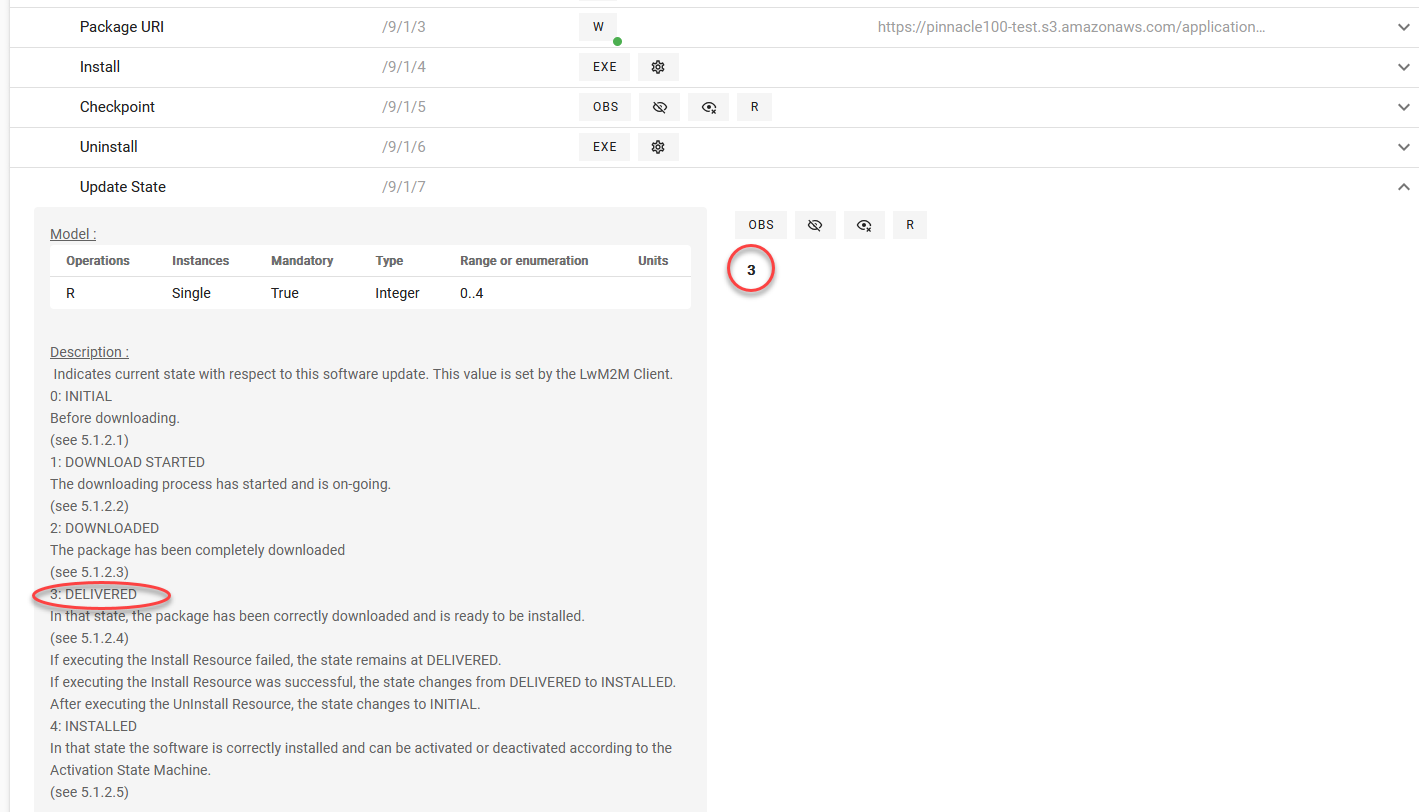The height and width of the screenshot is (812, 1419).
Task: Execute Install with the EXE button
Action: coord(604,67)
